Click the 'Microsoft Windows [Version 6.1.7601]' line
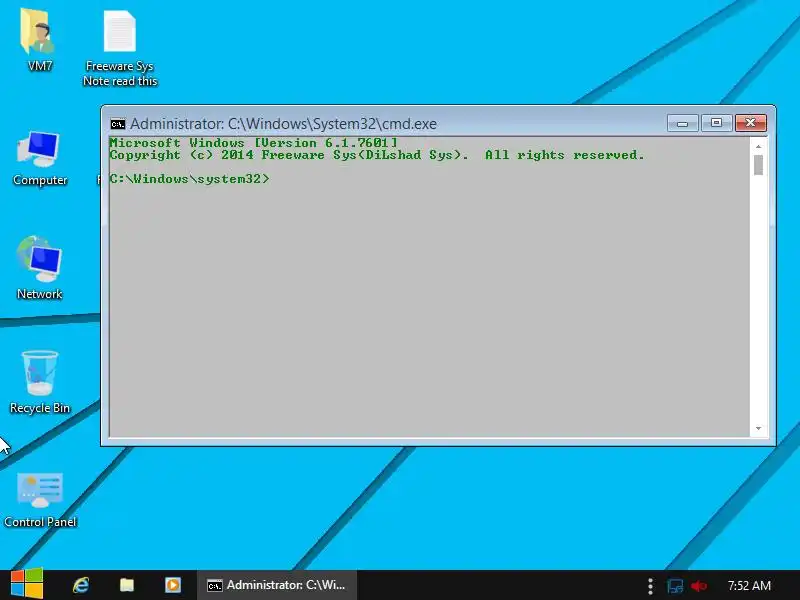Screen dimensions: 800x600 (253, 143)
